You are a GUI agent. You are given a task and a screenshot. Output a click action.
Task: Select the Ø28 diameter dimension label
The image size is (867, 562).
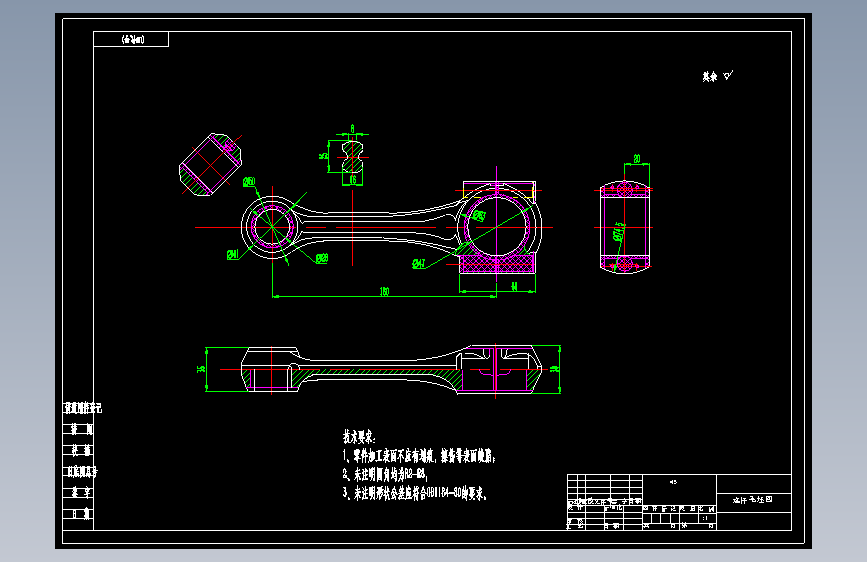[x=322, y=258]
